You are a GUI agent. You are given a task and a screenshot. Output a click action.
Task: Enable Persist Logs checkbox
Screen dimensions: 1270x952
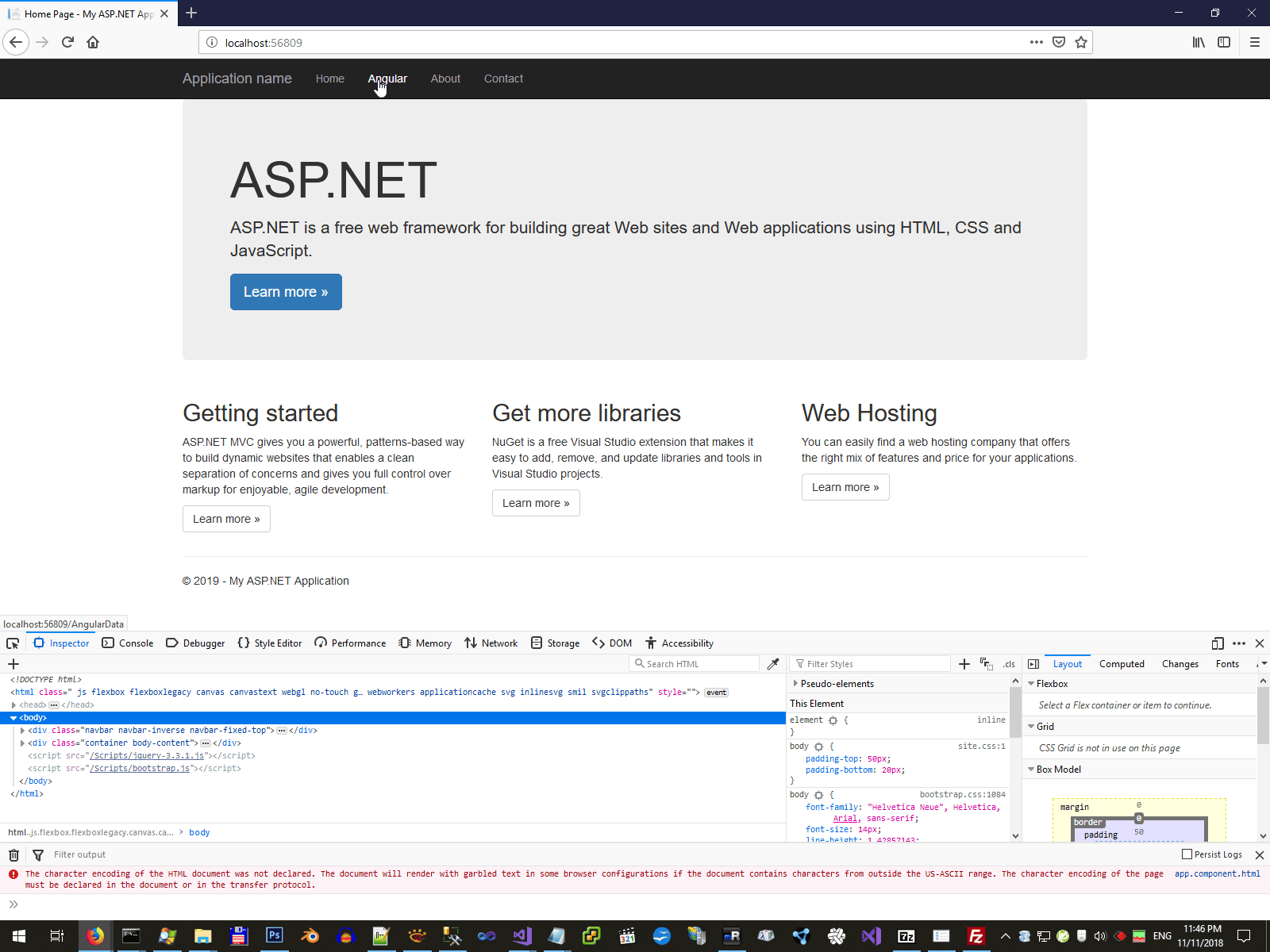[x=1187, y=854]
